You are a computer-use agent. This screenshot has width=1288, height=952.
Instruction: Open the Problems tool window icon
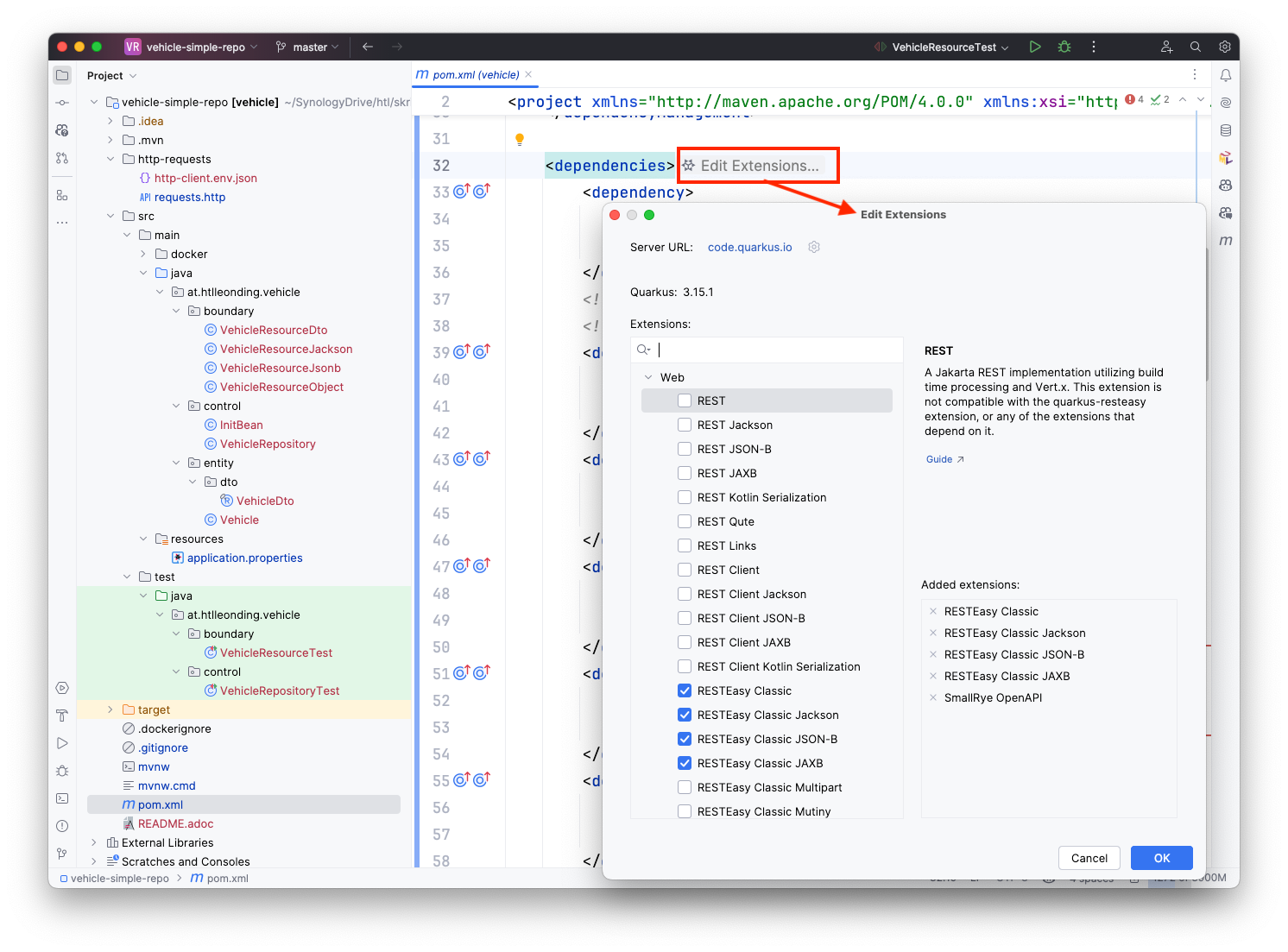point(62,826)
